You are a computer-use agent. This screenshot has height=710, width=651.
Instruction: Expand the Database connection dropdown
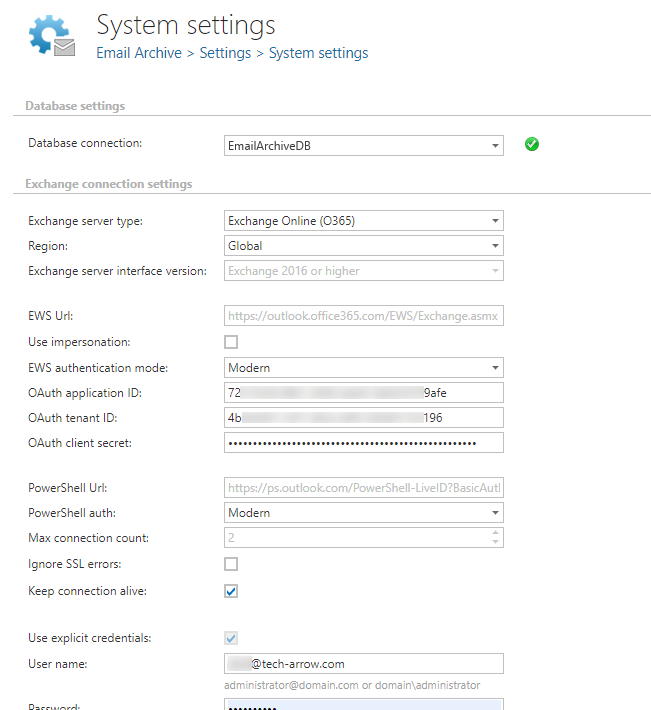495,146
